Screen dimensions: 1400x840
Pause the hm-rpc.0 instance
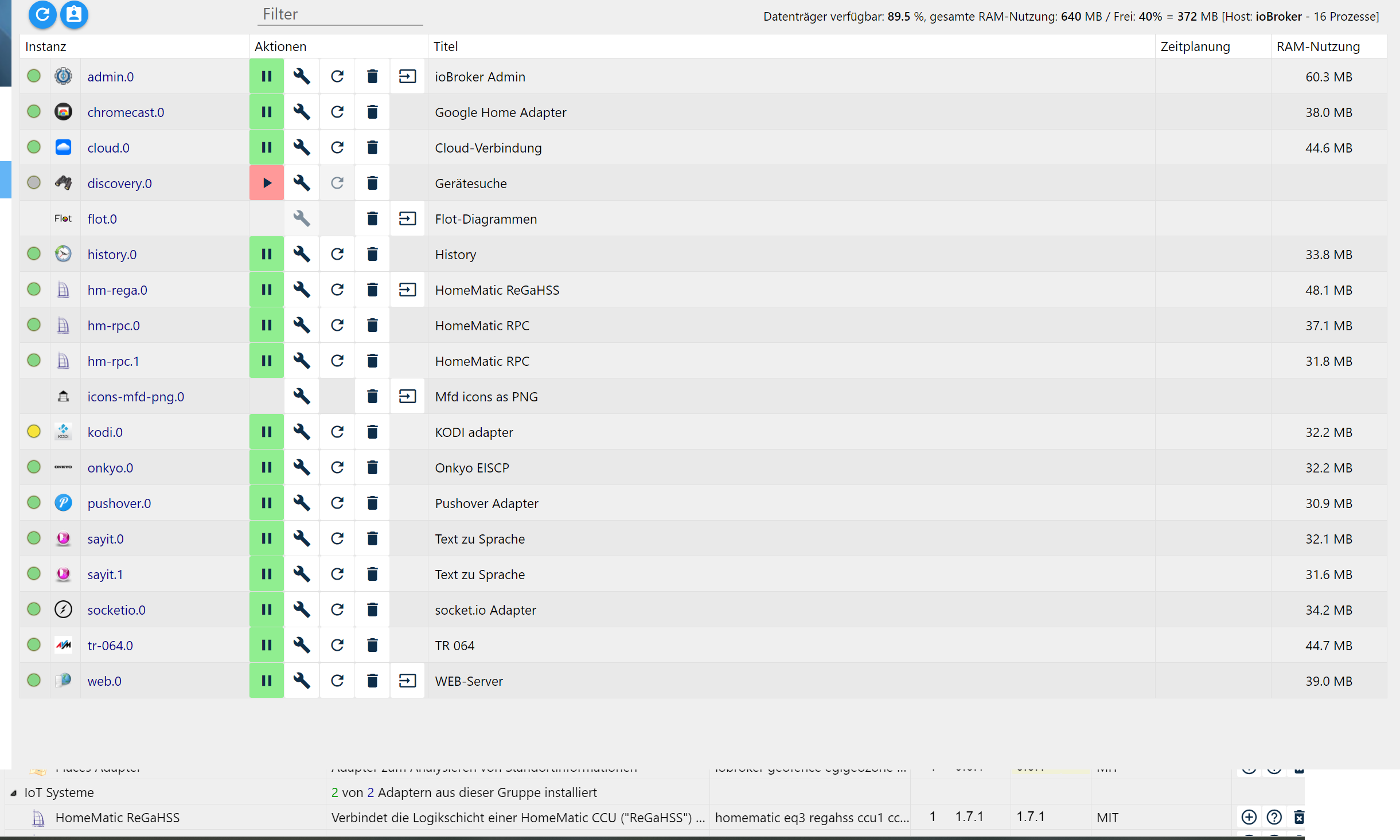(x=267, y=325)
